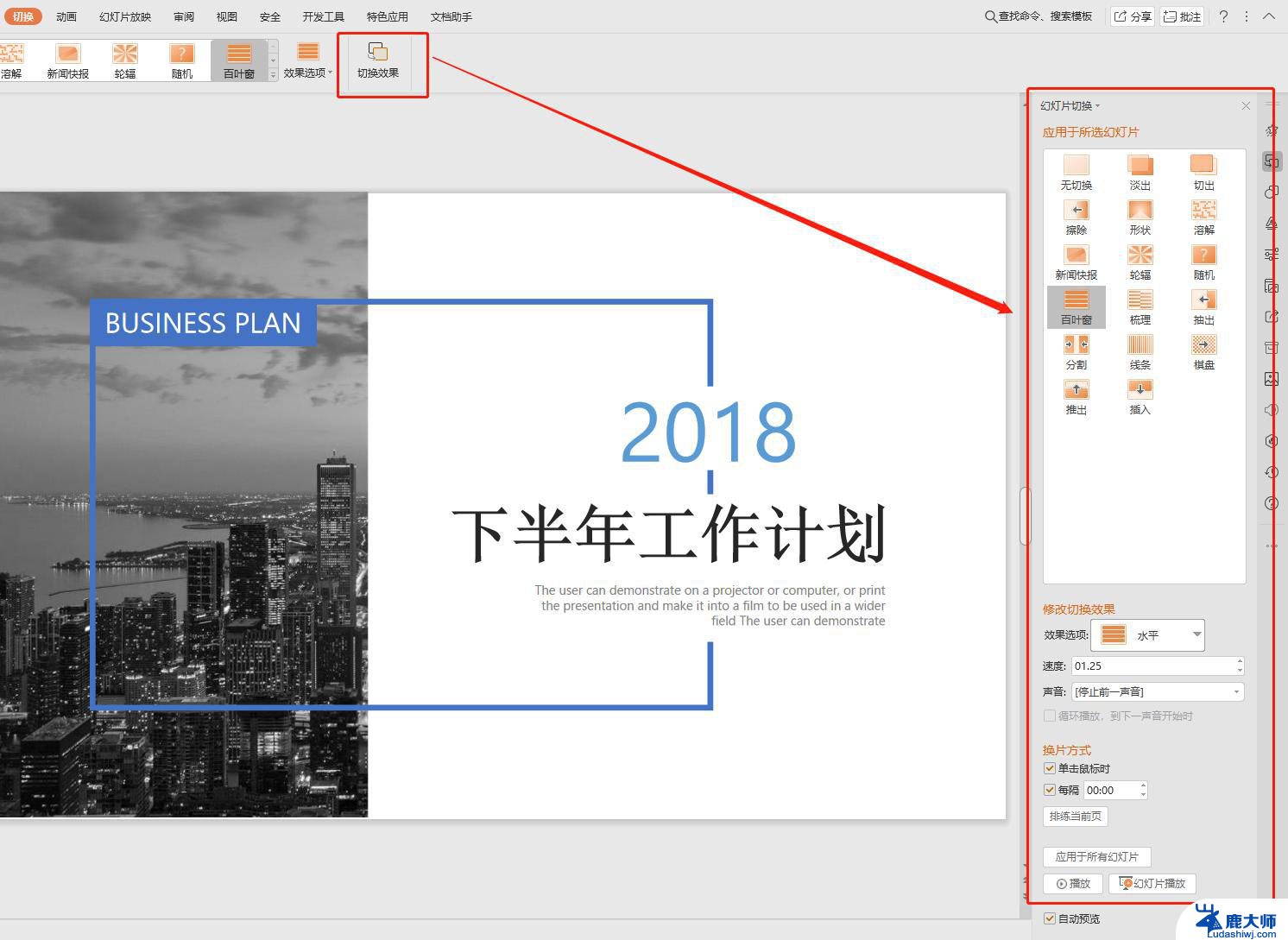Pick 随机 random in the side panel
Screen dimensions: 1288x940
pos(1203,262)
